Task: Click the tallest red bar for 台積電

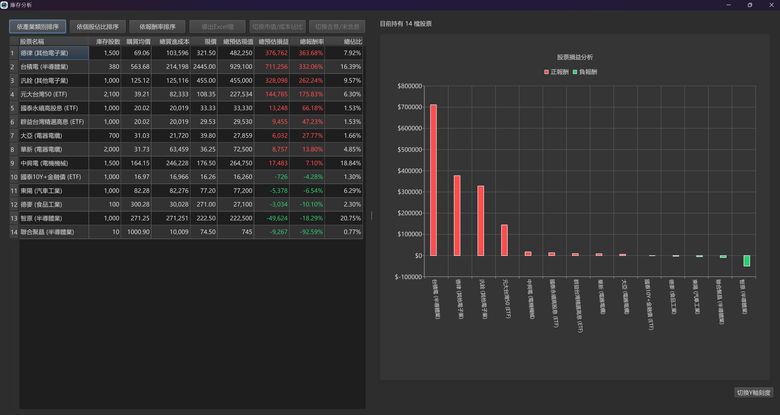Action: click(433, 180)
